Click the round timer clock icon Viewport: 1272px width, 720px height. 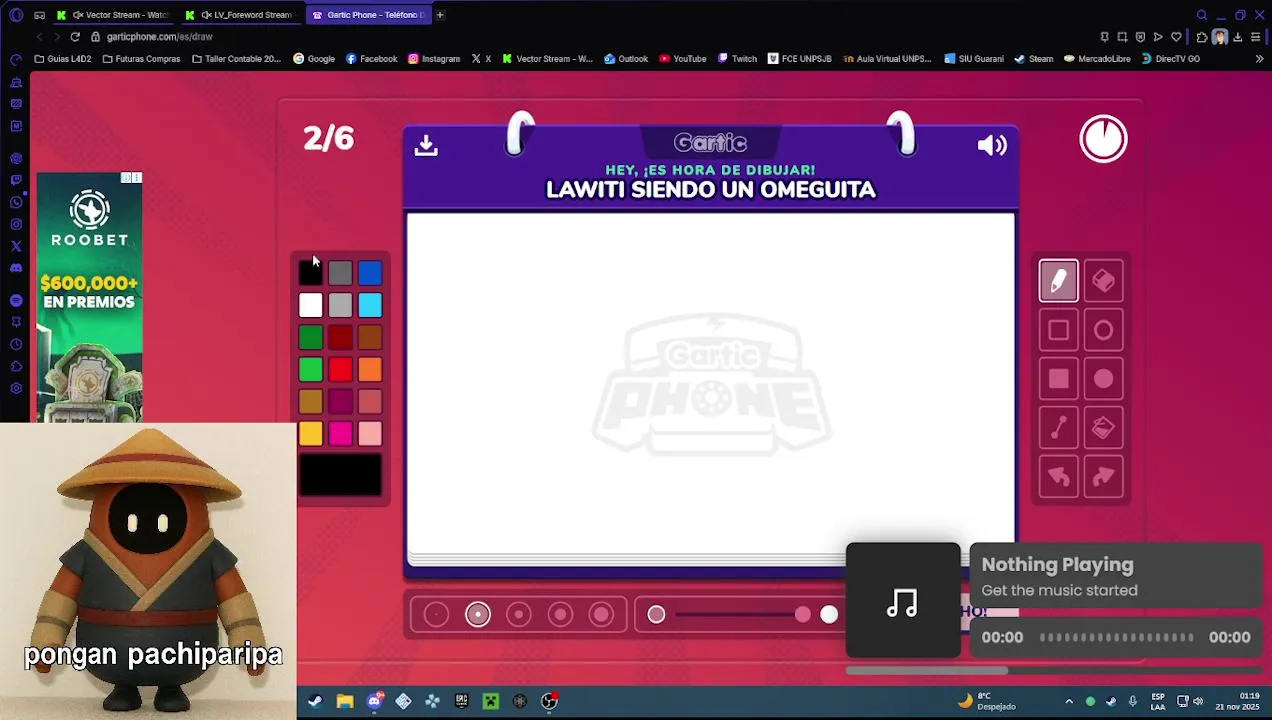[1103, 139]
